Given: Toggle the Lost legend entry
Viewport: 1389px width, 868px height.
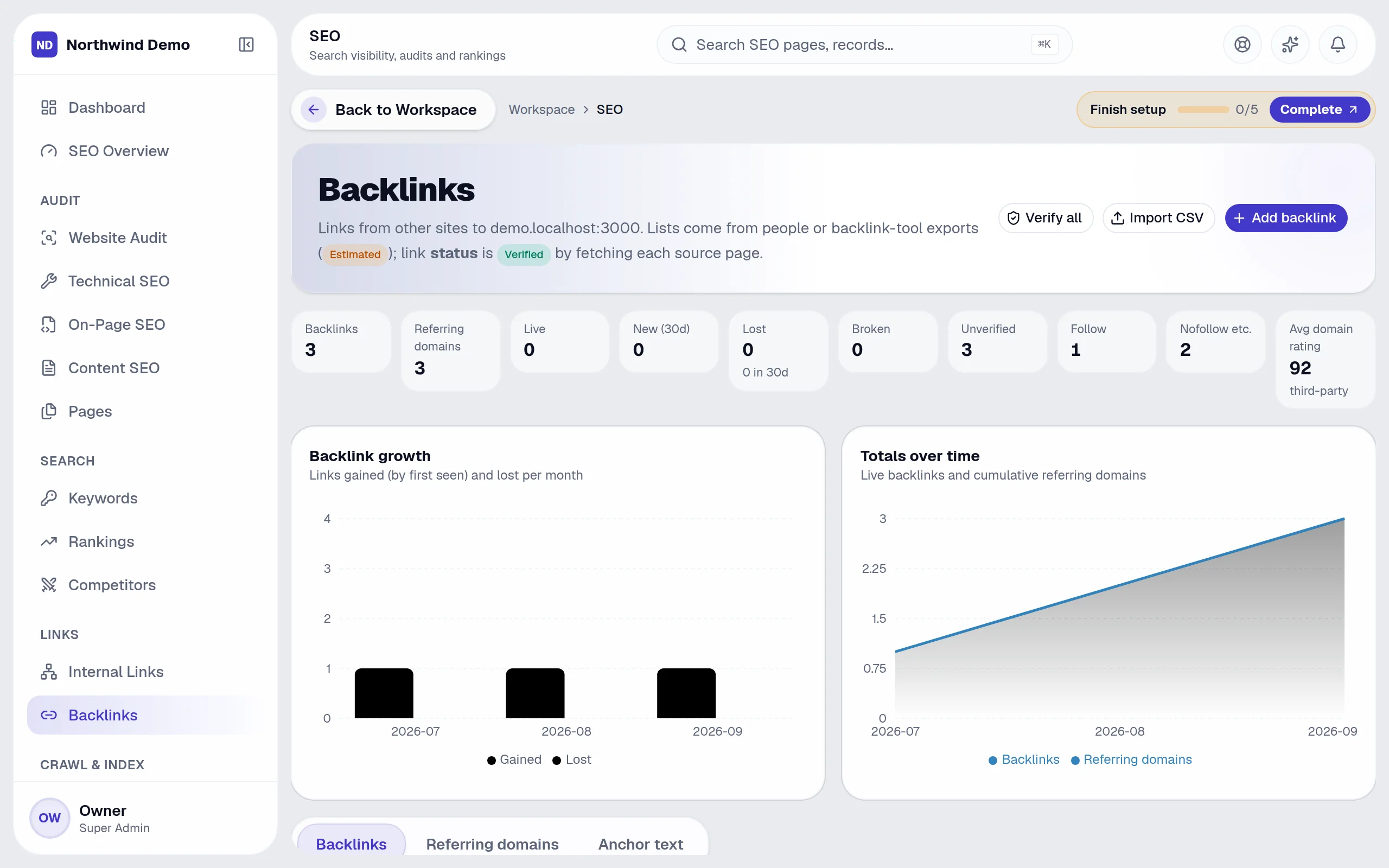Looking at the screenshot, I should (x=572, y=759).
